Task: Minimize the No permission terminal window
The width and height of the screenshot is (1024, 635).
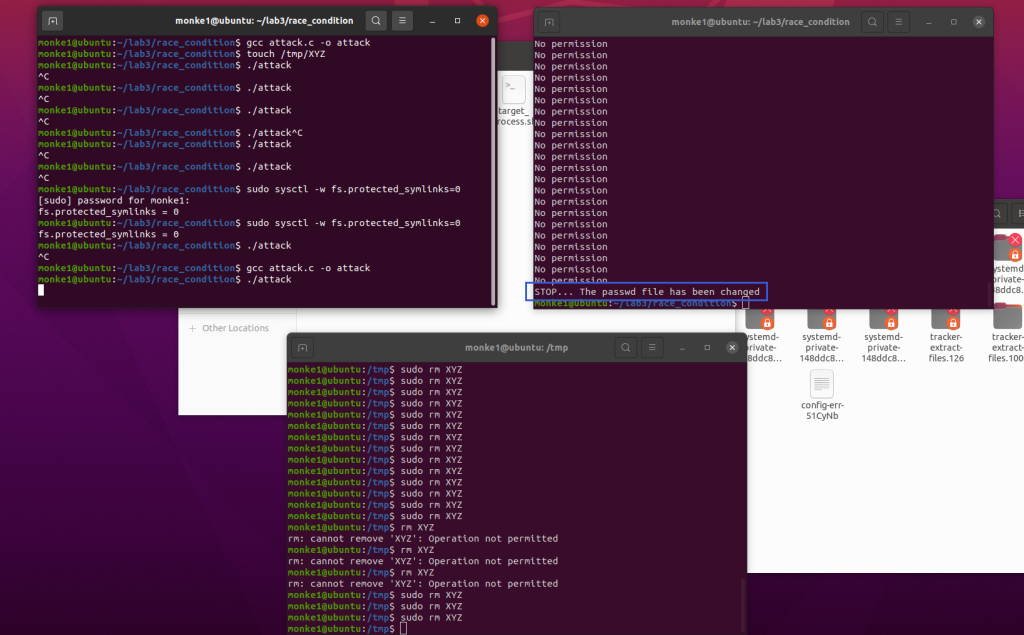Action: 928,22
